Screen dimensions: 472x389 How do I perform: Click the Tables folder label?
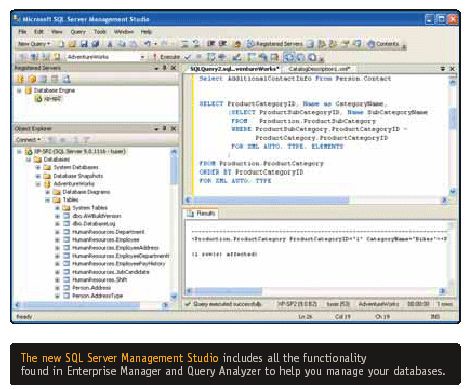pyautogui.click(x=70, y=200)
